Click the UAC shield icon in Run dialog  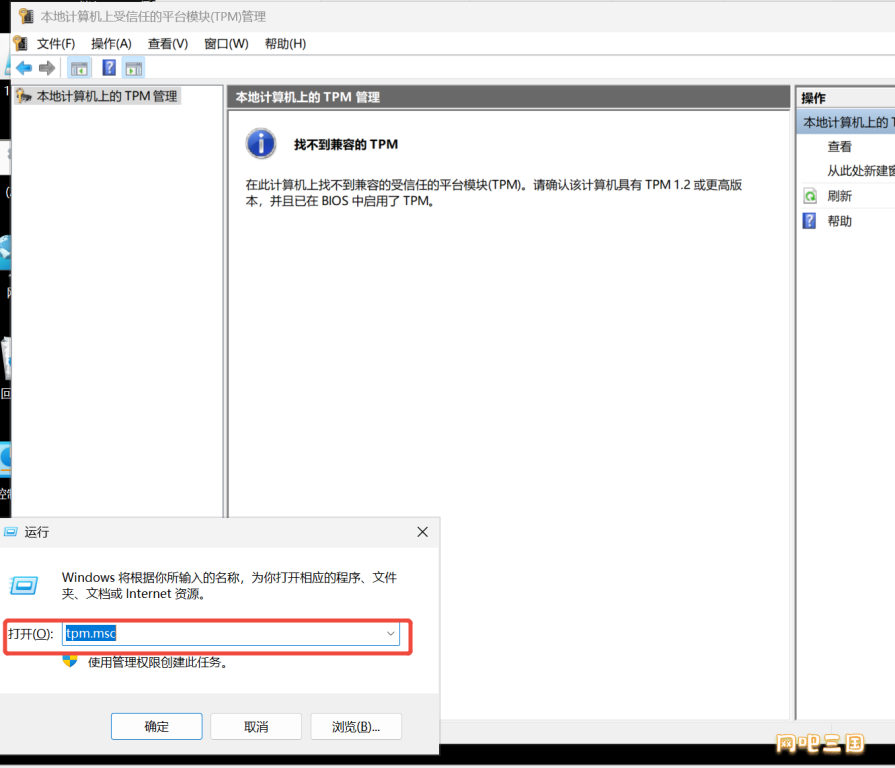click(70, 661)
